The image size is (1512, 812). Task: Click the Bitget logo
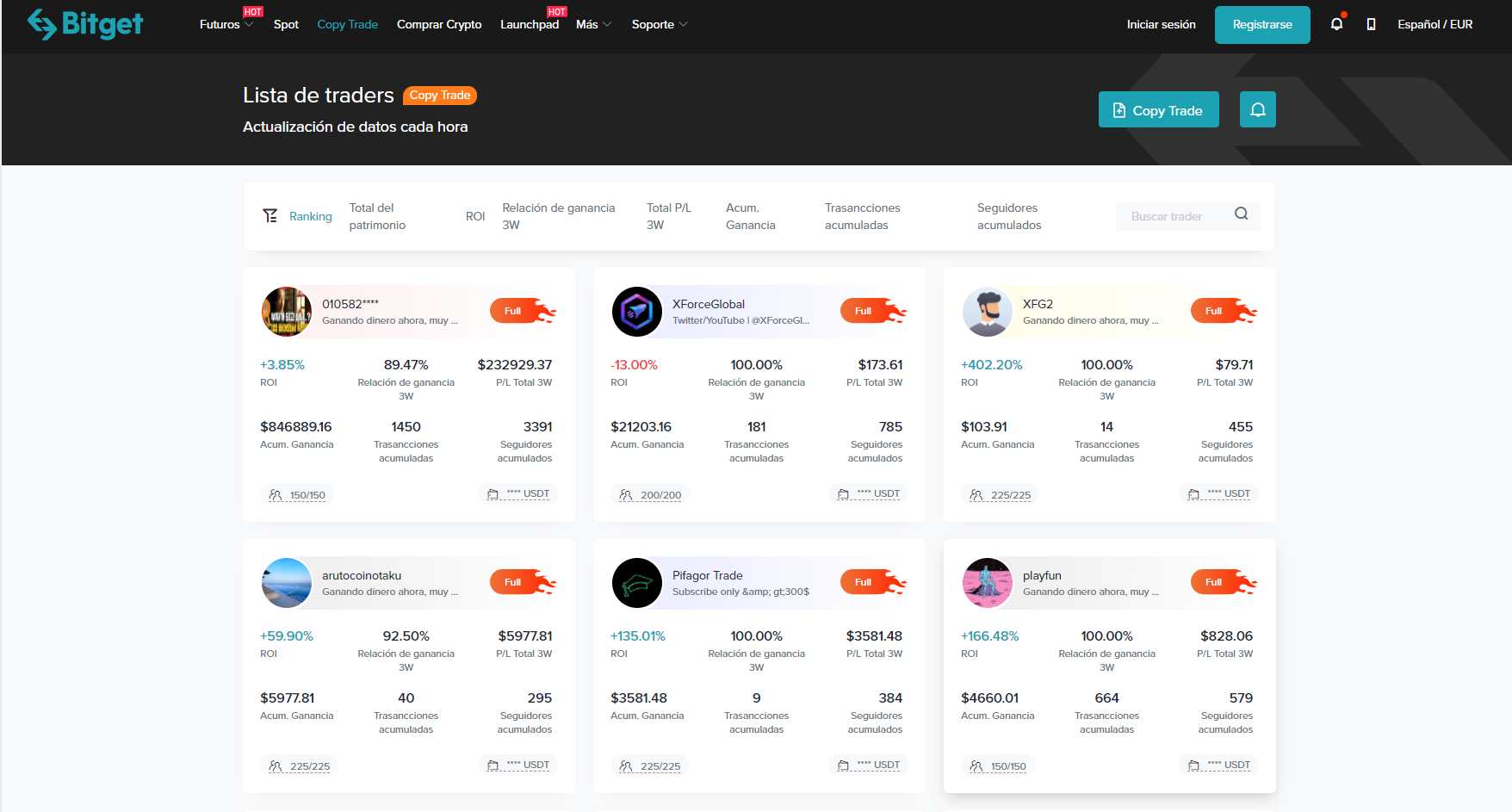click(84, 24)
